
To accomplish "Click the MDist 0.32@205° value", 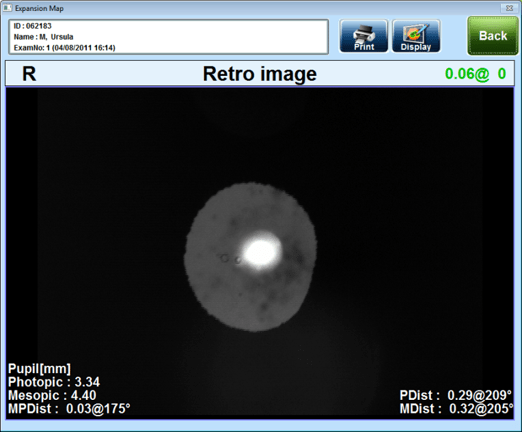I will click(456, 409).
